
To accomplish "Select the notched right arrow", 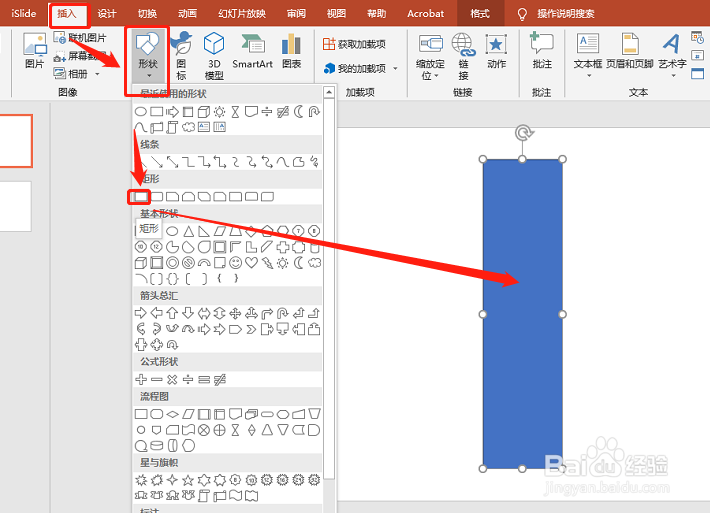I will [x=220, y=329].
